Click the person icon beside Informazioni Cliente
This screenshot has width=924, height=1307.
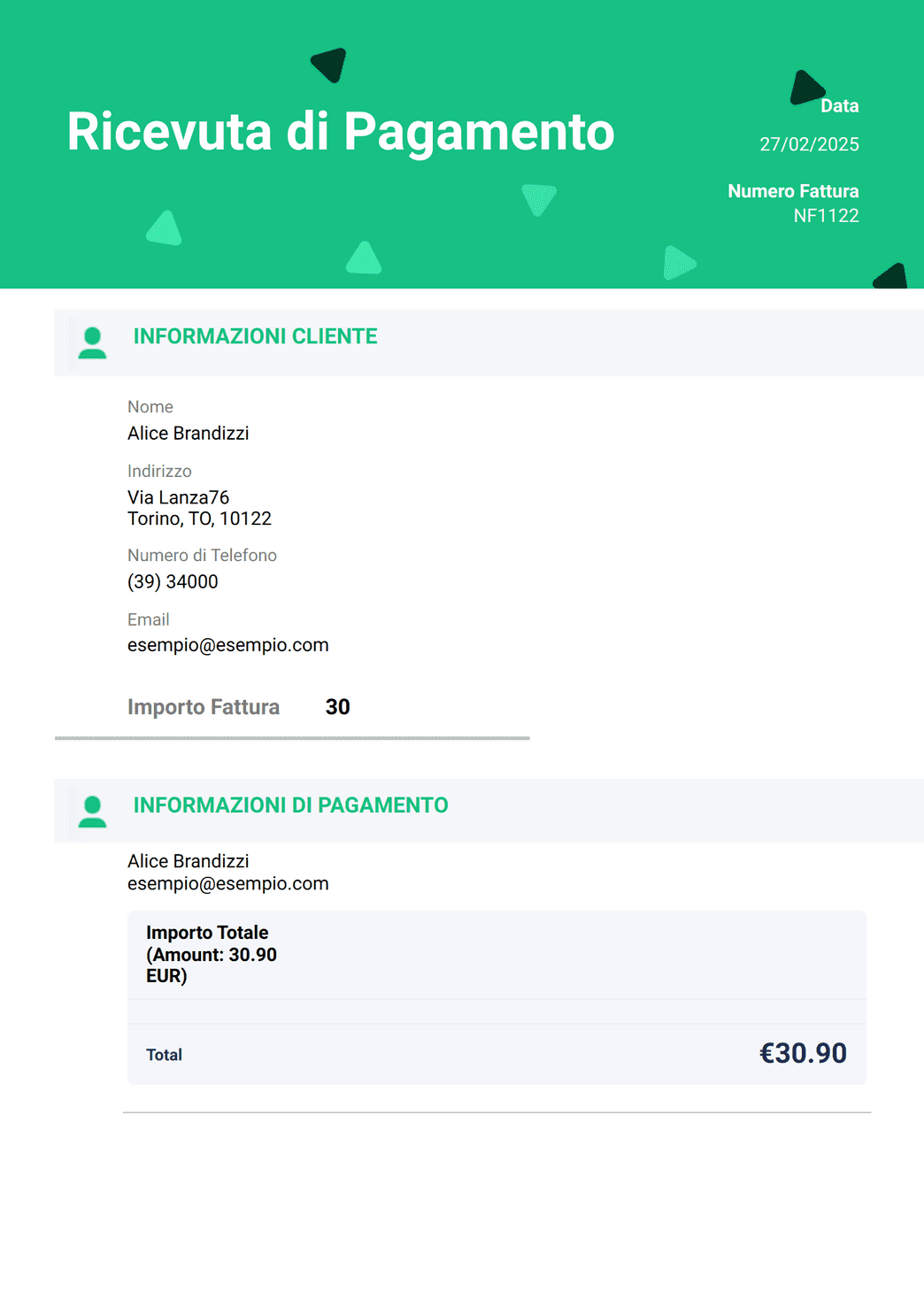pos(92,342)
